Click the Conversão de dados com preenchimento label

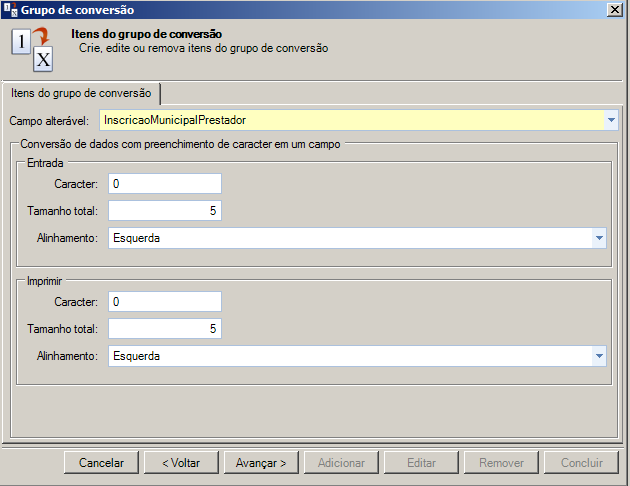(180, 144)
